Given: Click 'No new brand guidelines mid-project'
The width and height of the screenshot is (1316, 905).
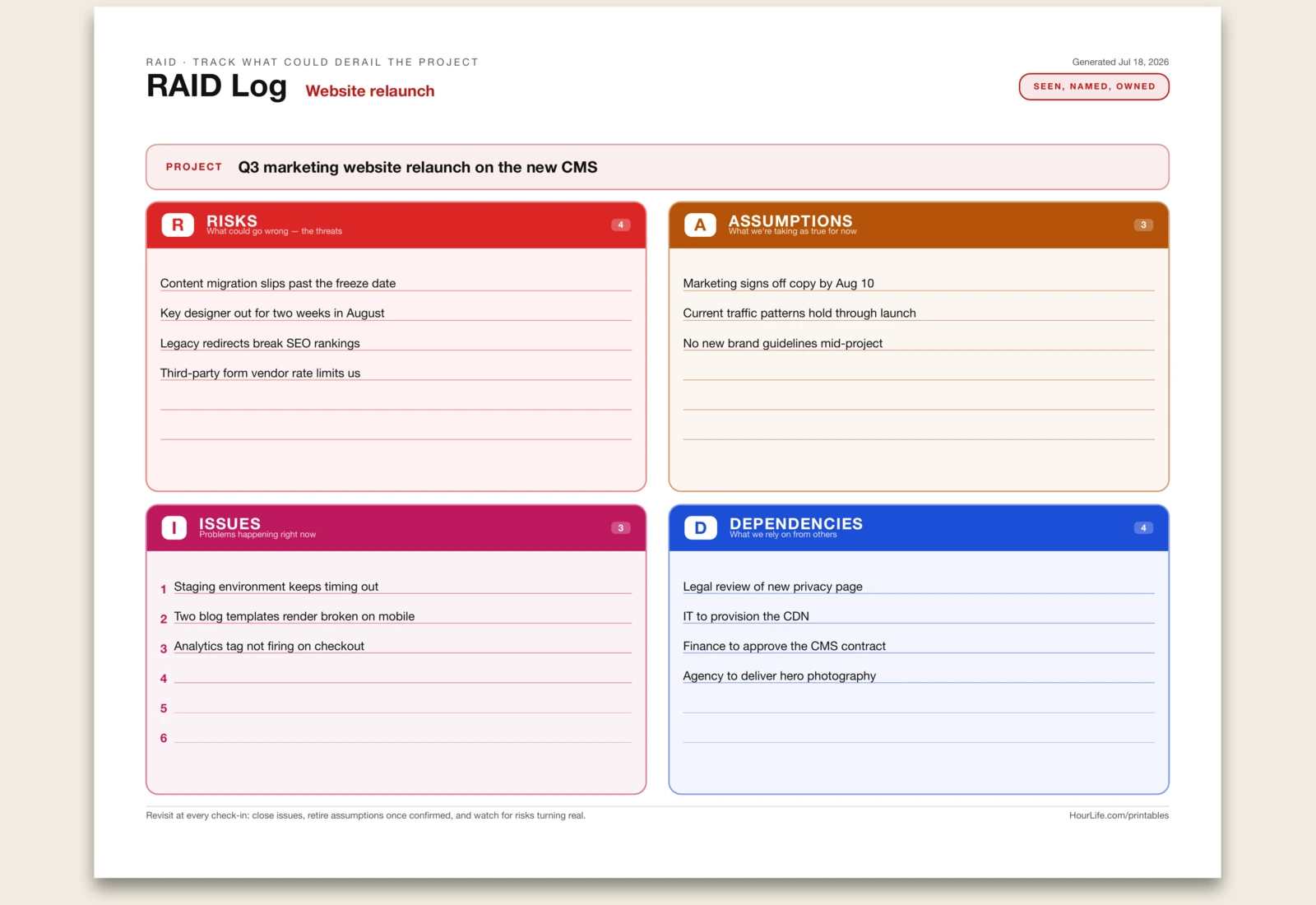Looking at the screenshot, I should pyautogui.click(x=783, y=343).
